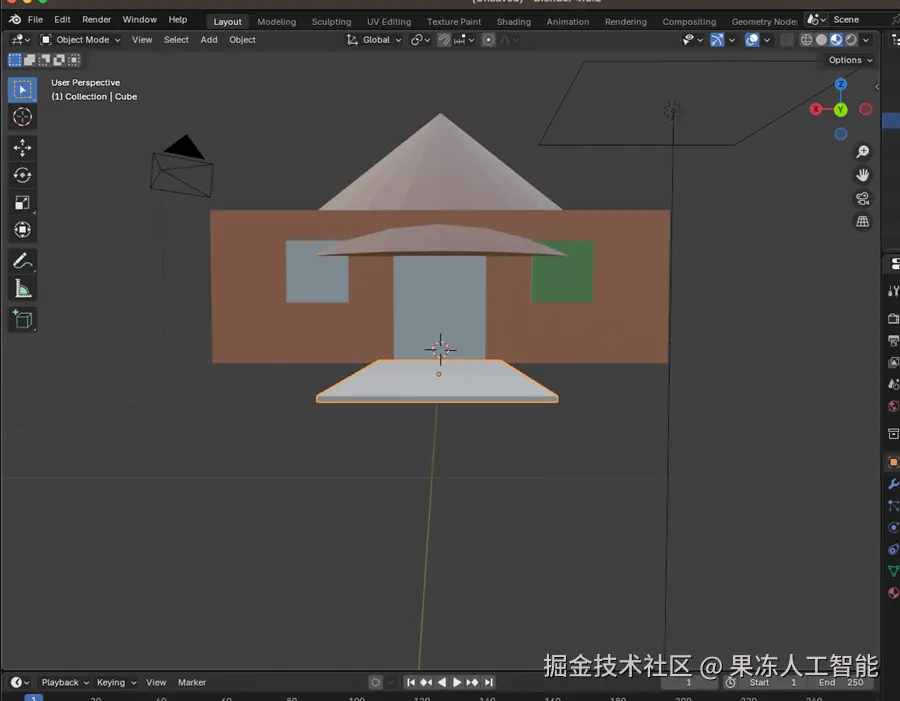Select the Measure tool
The width and height of the screenshot is (900, 701).
point(22,289)
